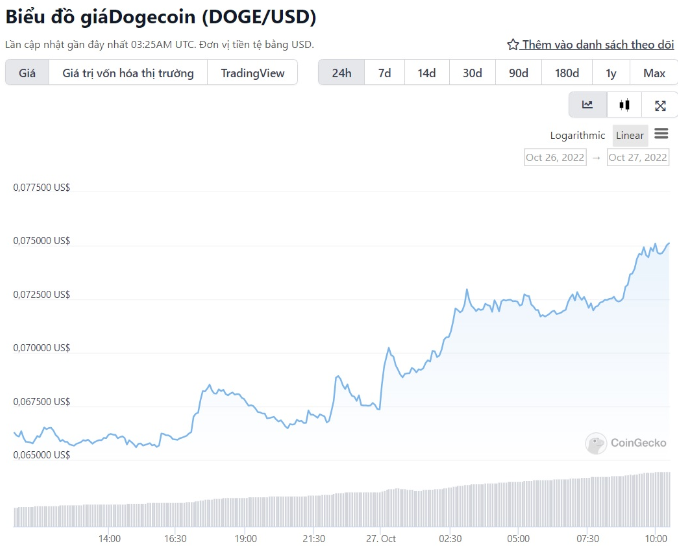This screenshot has width=678, height=549.
Task: Click the 0,075000 US$ axis label
Action: click(42, 241)
